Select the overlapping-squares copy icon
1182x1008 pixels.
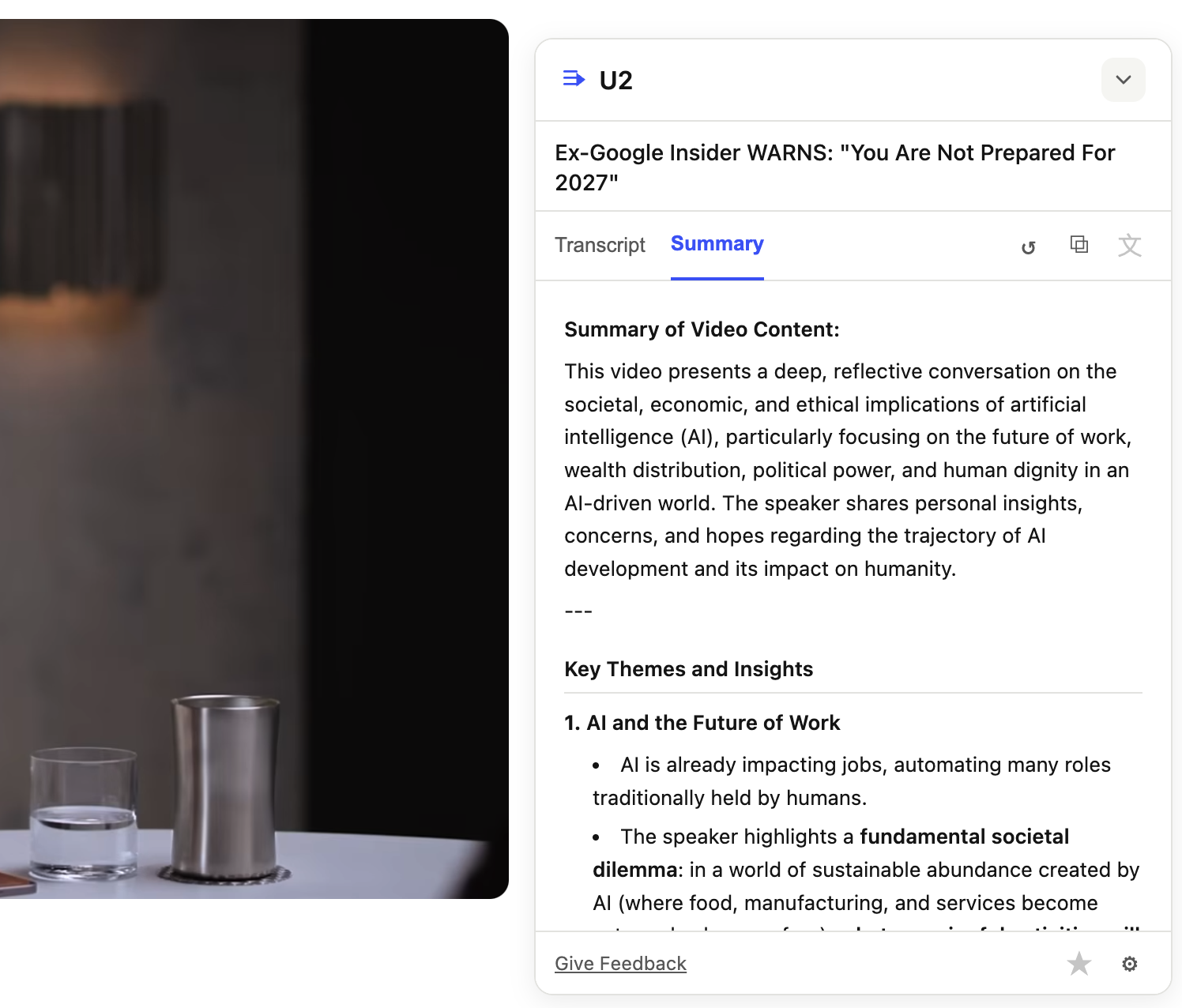pyautogui.click(x=1079, y=246)
